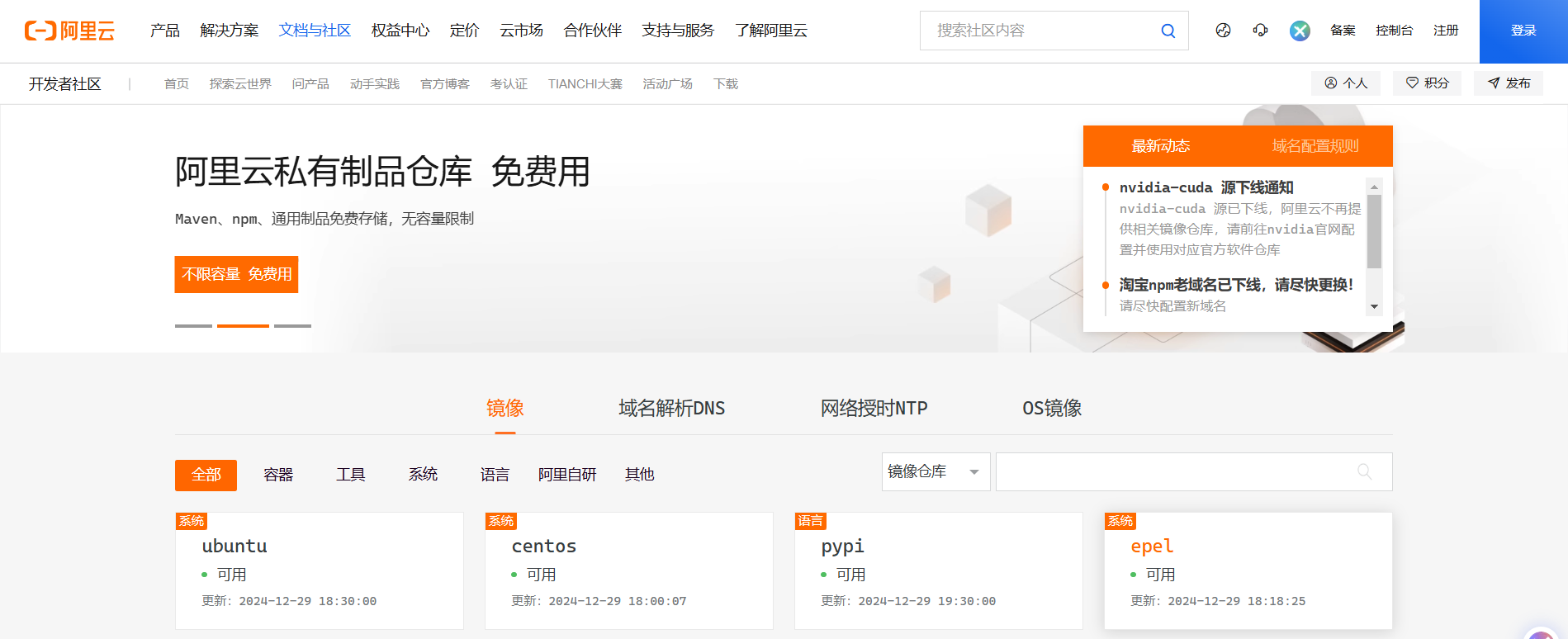
Task: Open the 支持与服务 menu
Action: pos(678,31)
